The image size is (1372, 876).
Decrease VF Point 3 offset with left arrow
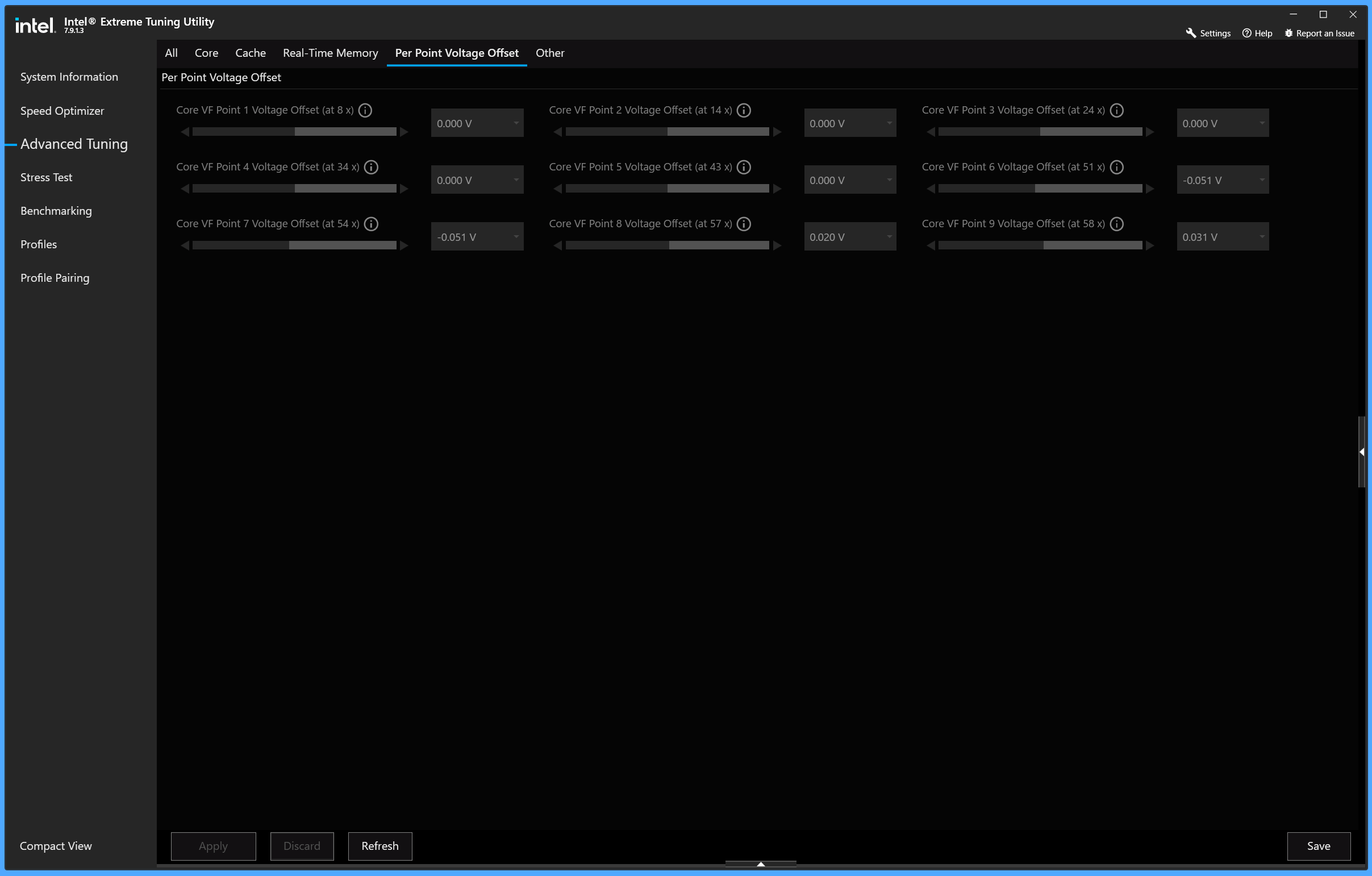tap(931, 132)
